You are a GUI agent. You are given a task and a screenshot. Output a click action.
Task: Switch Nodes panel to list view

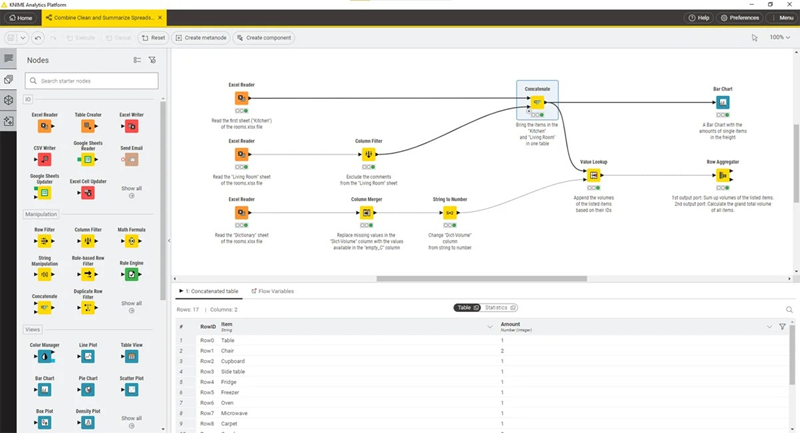coord(137,60)
